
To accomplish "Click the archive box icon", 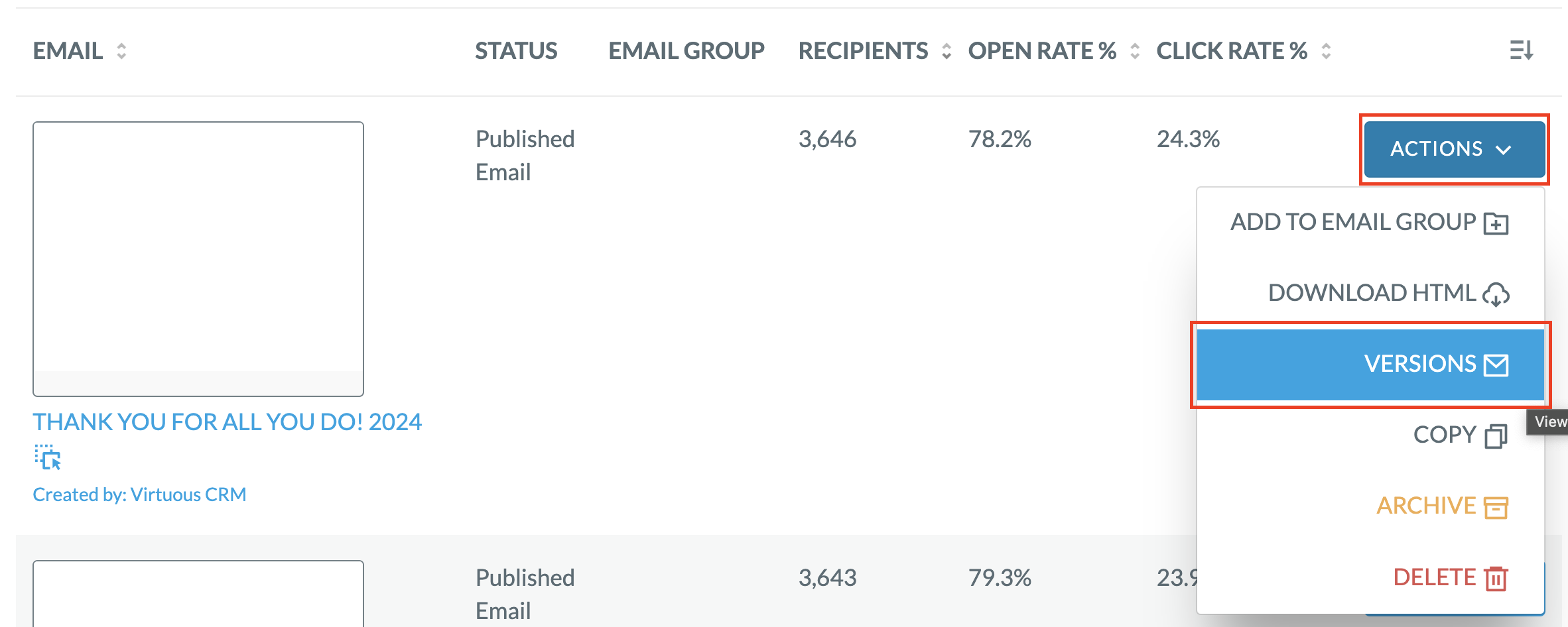I will 1496,508.
